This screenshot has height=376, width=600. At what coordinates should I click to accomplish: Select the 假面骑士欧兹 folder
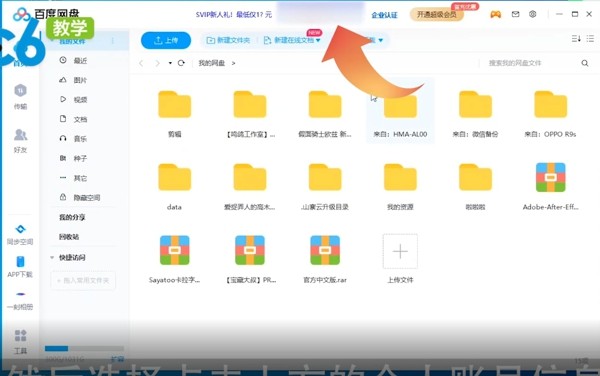(325, 114)
